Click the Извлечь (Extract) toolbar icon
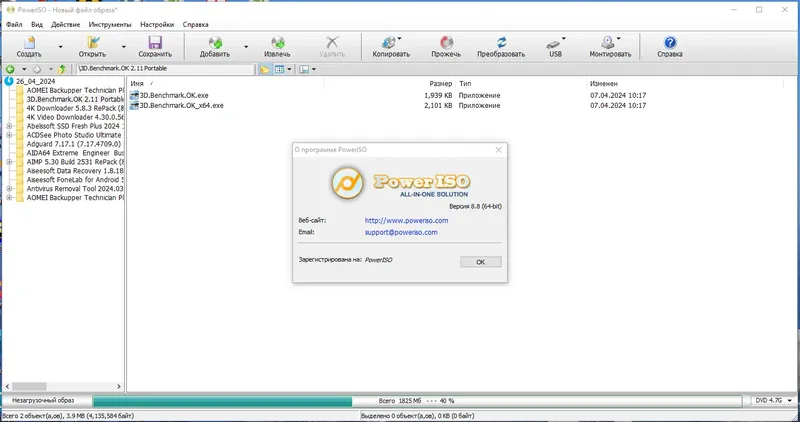 pos(277,43)
